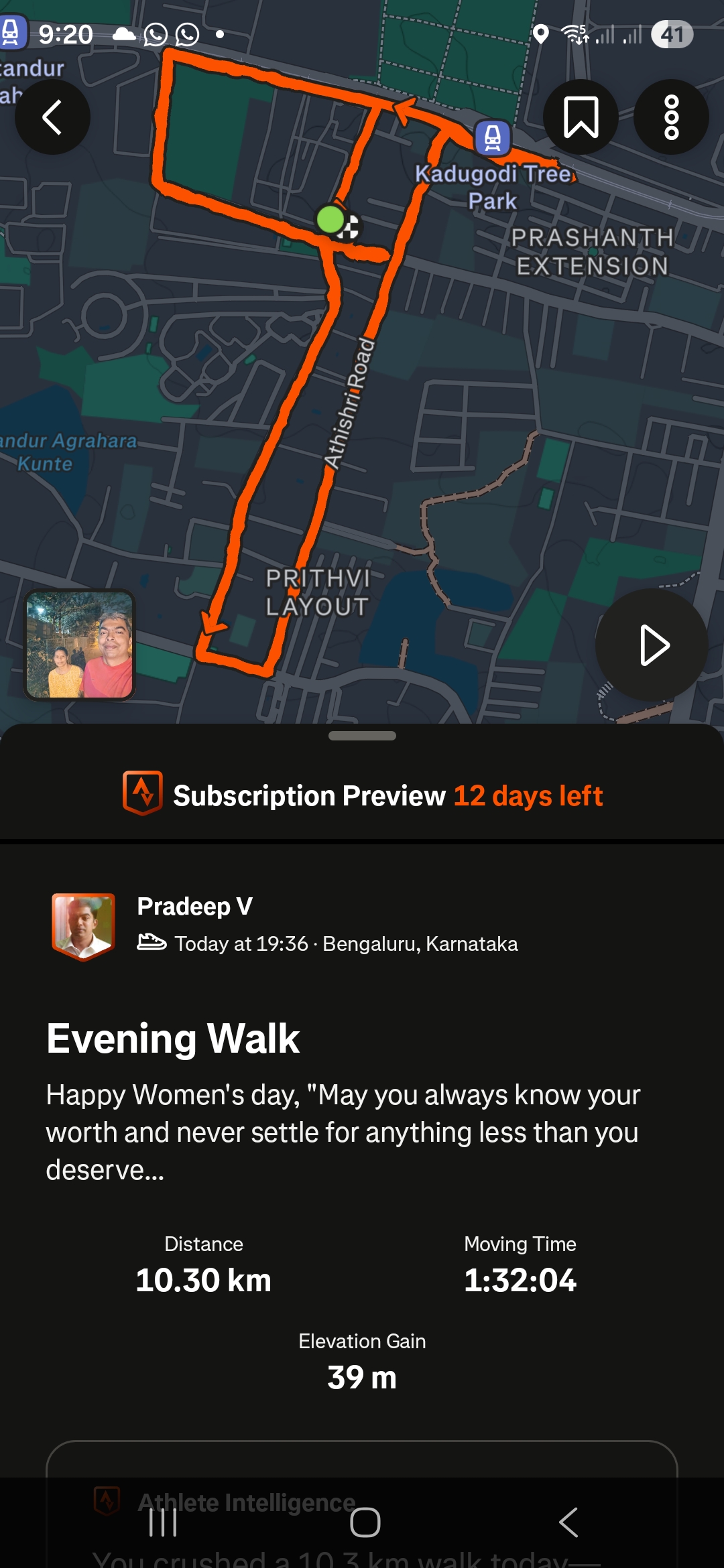Tap the back arrow button on map
Screen dimensions: 724x1568
point(52,117)
